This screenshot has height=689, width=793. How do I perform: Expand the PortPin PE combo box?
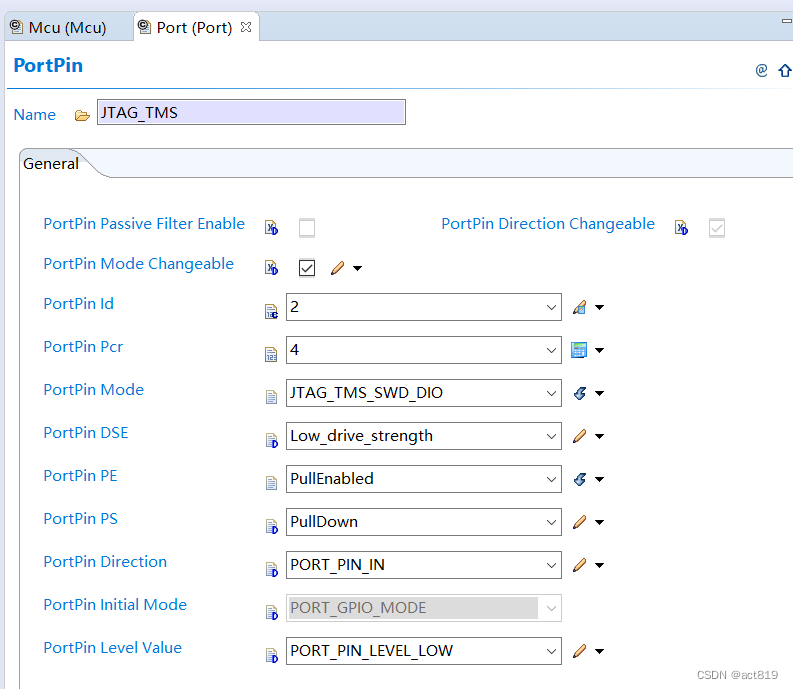[551, 479]
